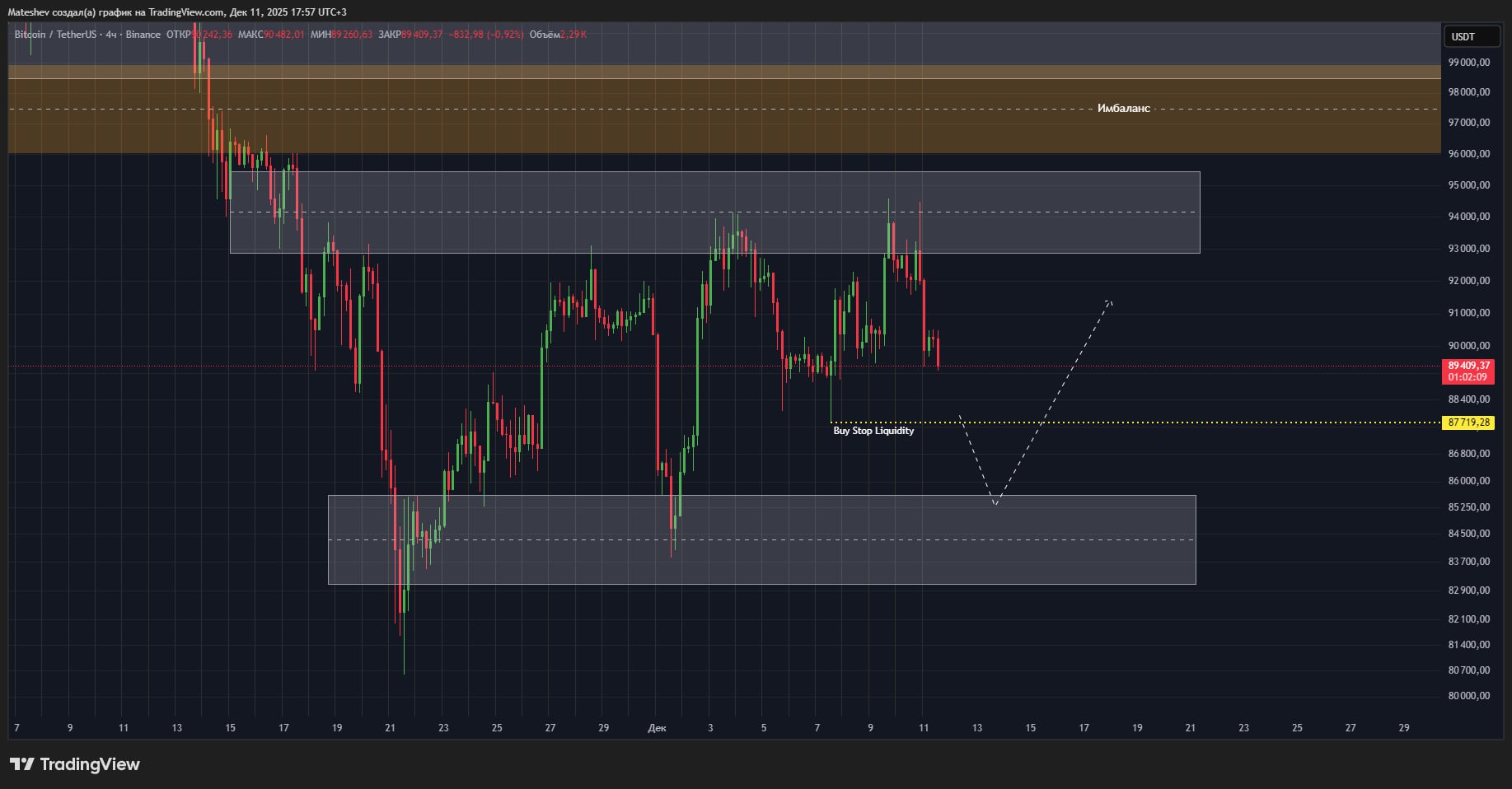Click date 21 below the November low candle

390,728
